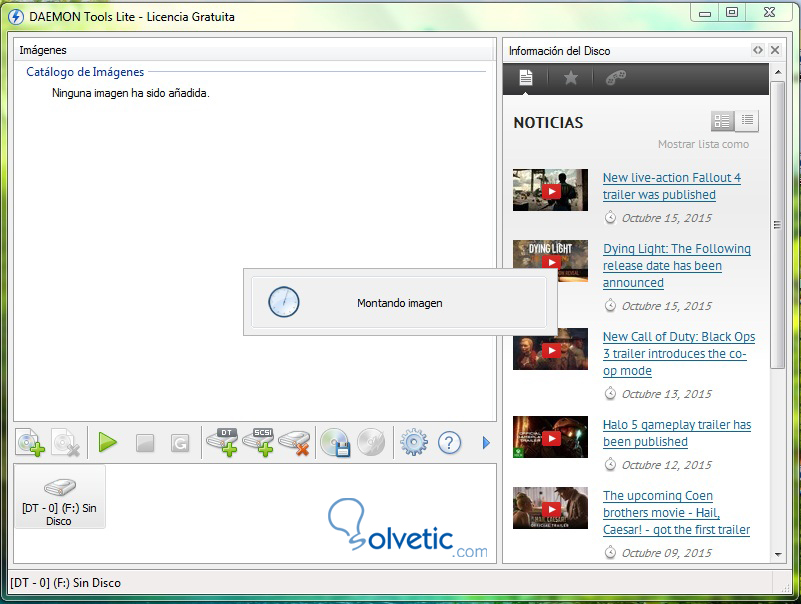This screenshot has width=801, height=604.
Task: Click the news scrollbar up arrow
Action: click(778, 72)
